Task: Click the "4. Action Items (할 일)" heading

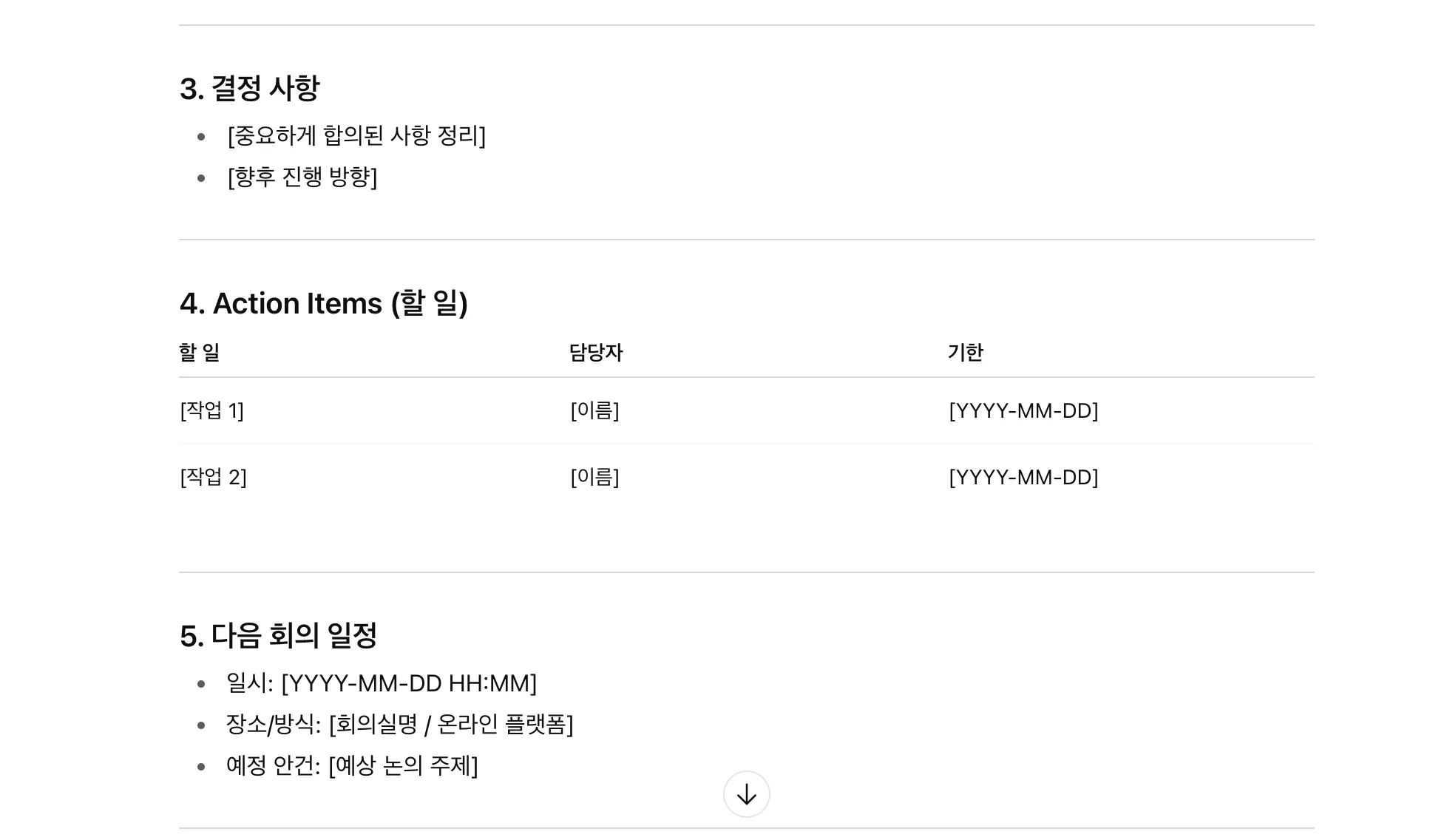Action: [x=323, y=303]
